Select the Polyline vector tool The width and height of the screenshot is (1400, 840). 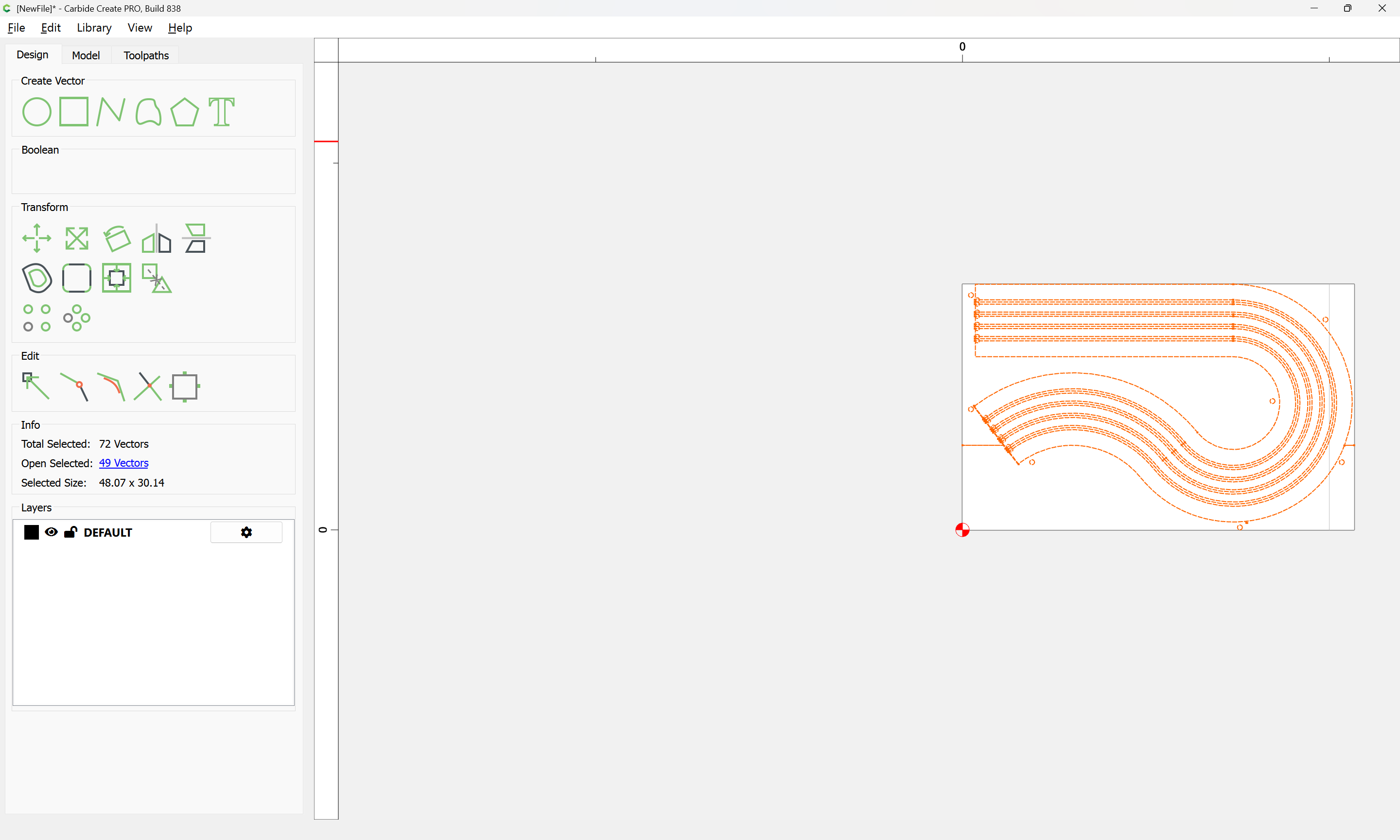pos(110,111)
